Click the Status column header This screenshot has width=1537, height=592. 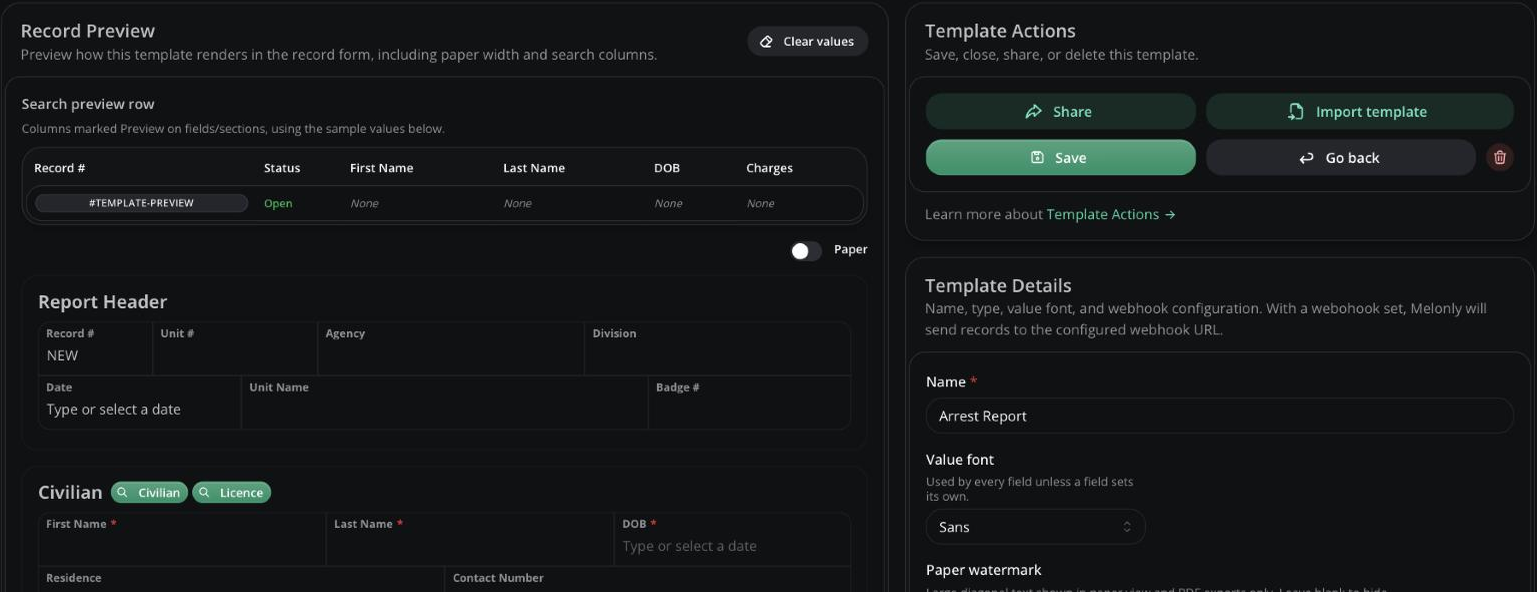pos(282,168)
